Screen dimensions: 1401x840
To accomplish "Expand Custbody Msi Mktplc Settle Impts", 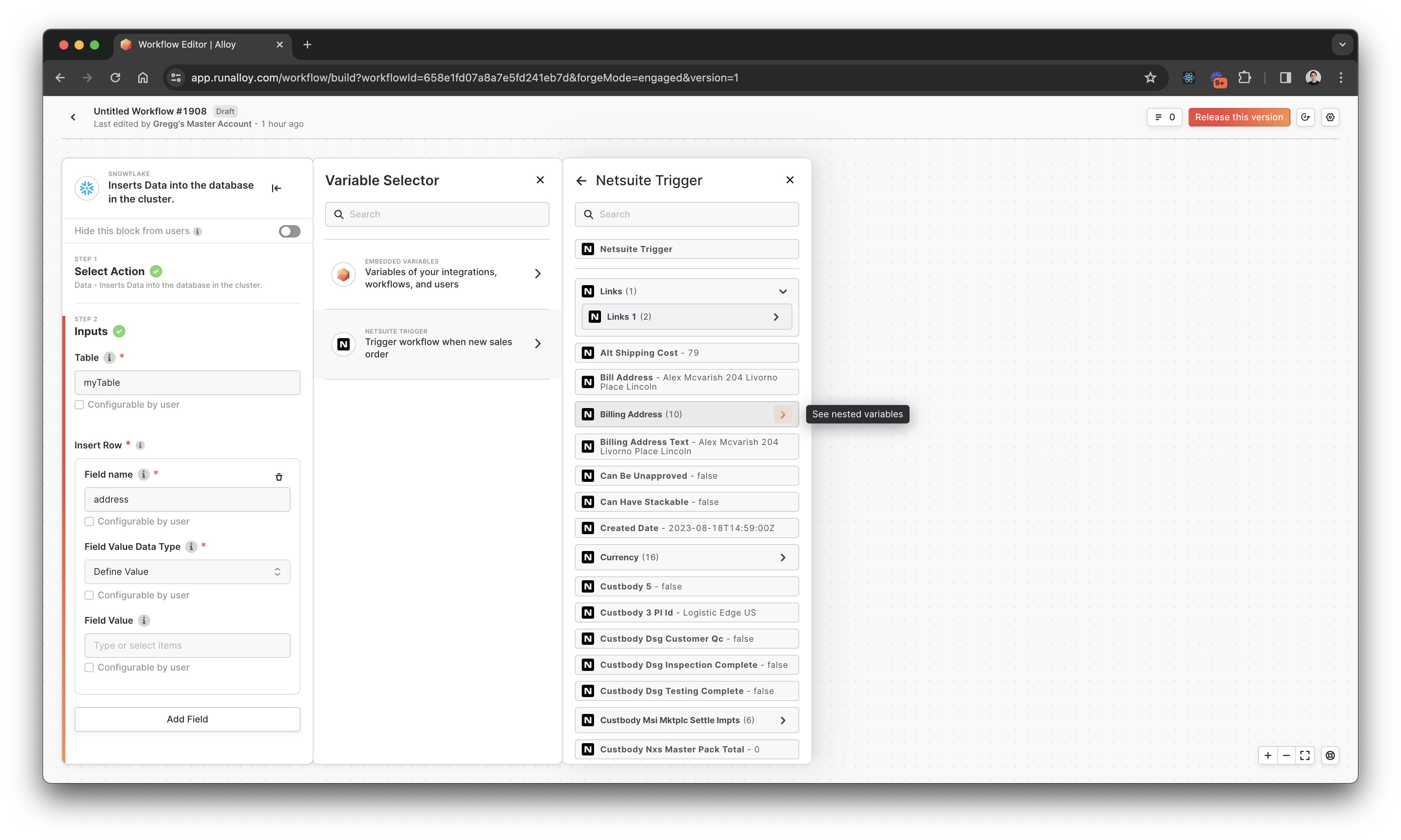I will click(783, 720).
